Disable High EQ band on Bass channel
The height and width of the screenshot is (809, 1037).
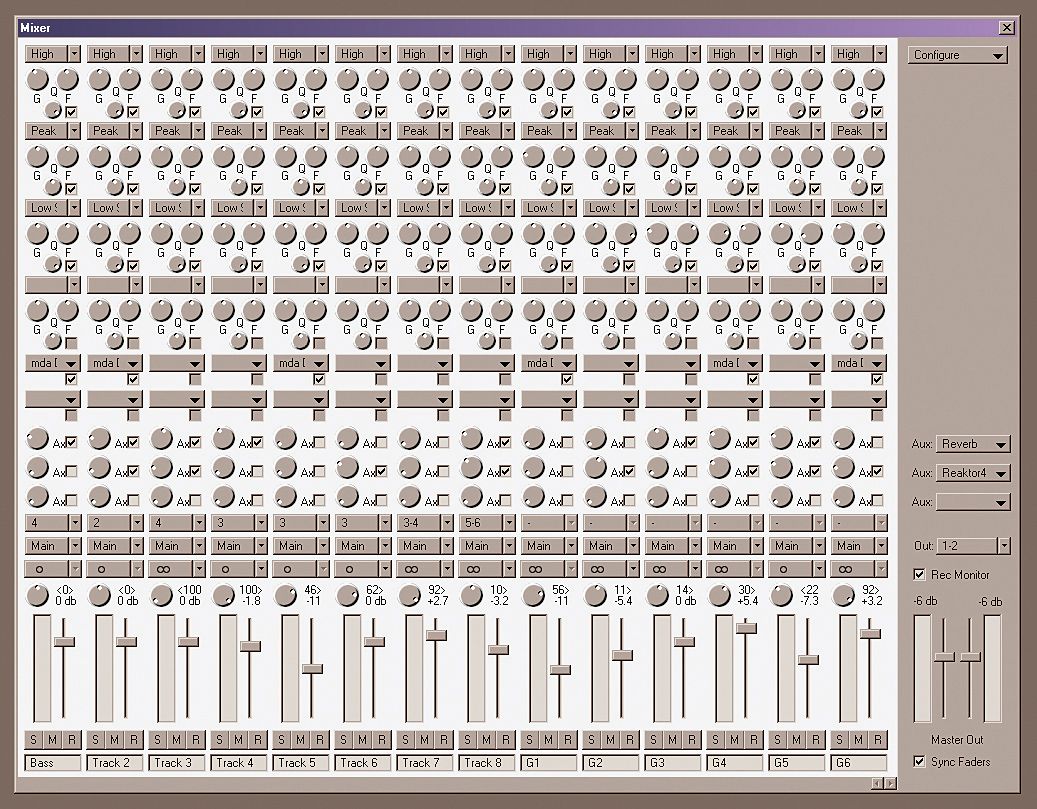[71, 112]
